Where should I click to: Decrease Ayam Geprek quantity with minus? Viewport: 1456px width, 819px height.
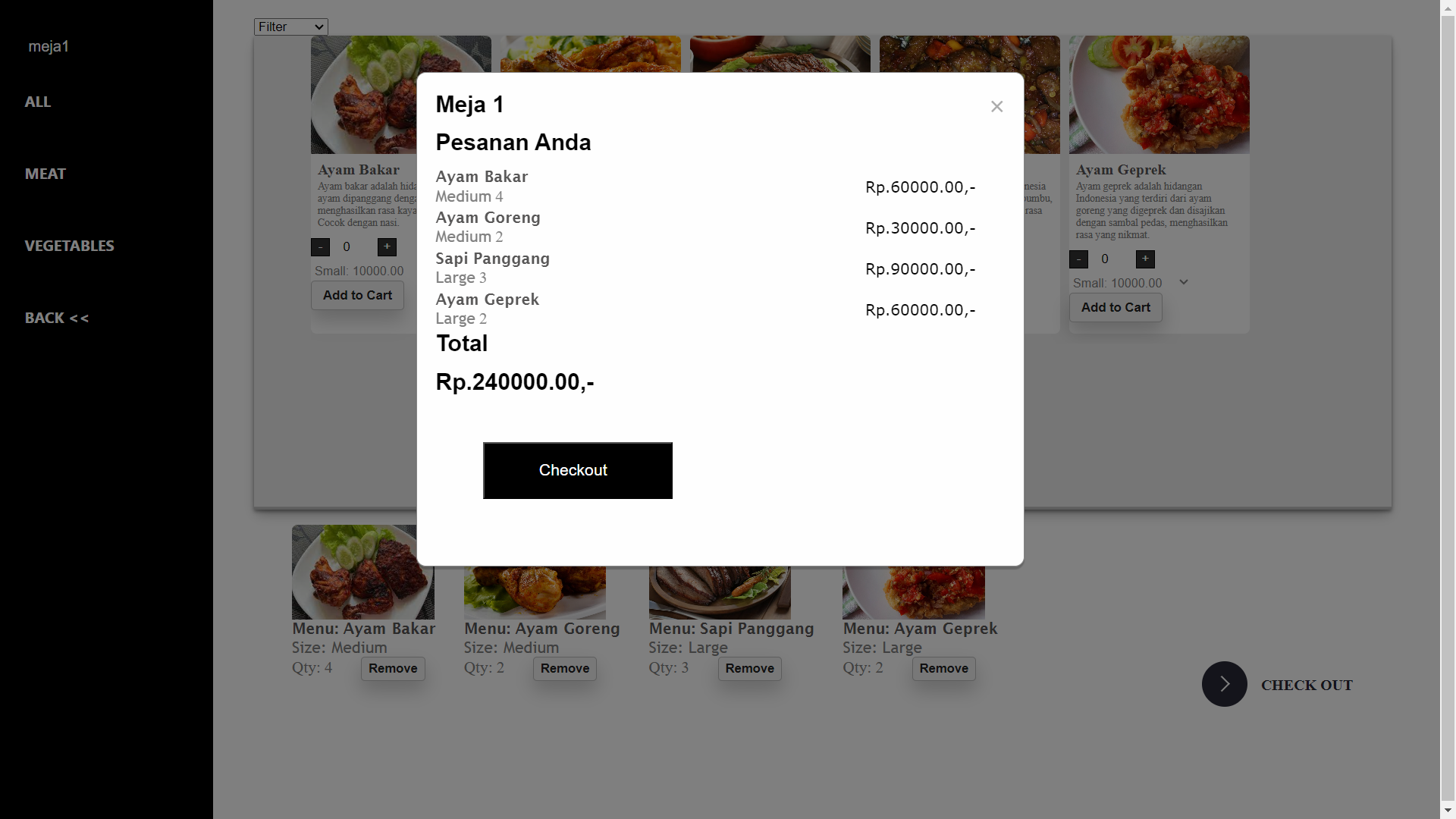click(1078, 259)
